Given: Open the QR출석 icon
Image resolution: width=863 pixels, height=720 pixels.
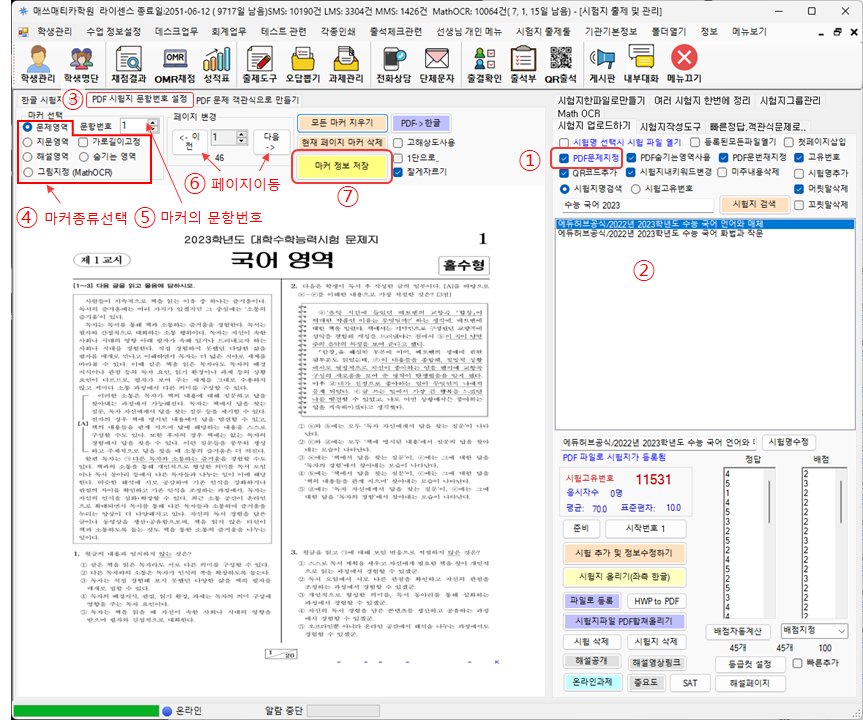Looking at the screenshot, I should 560,64.
